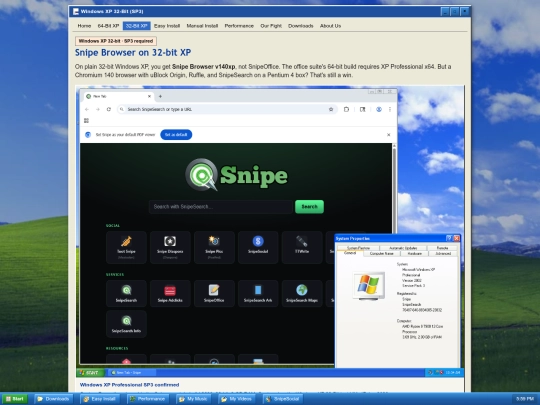Click the Snipe logo on the new tab page

[x=236, y=175]
